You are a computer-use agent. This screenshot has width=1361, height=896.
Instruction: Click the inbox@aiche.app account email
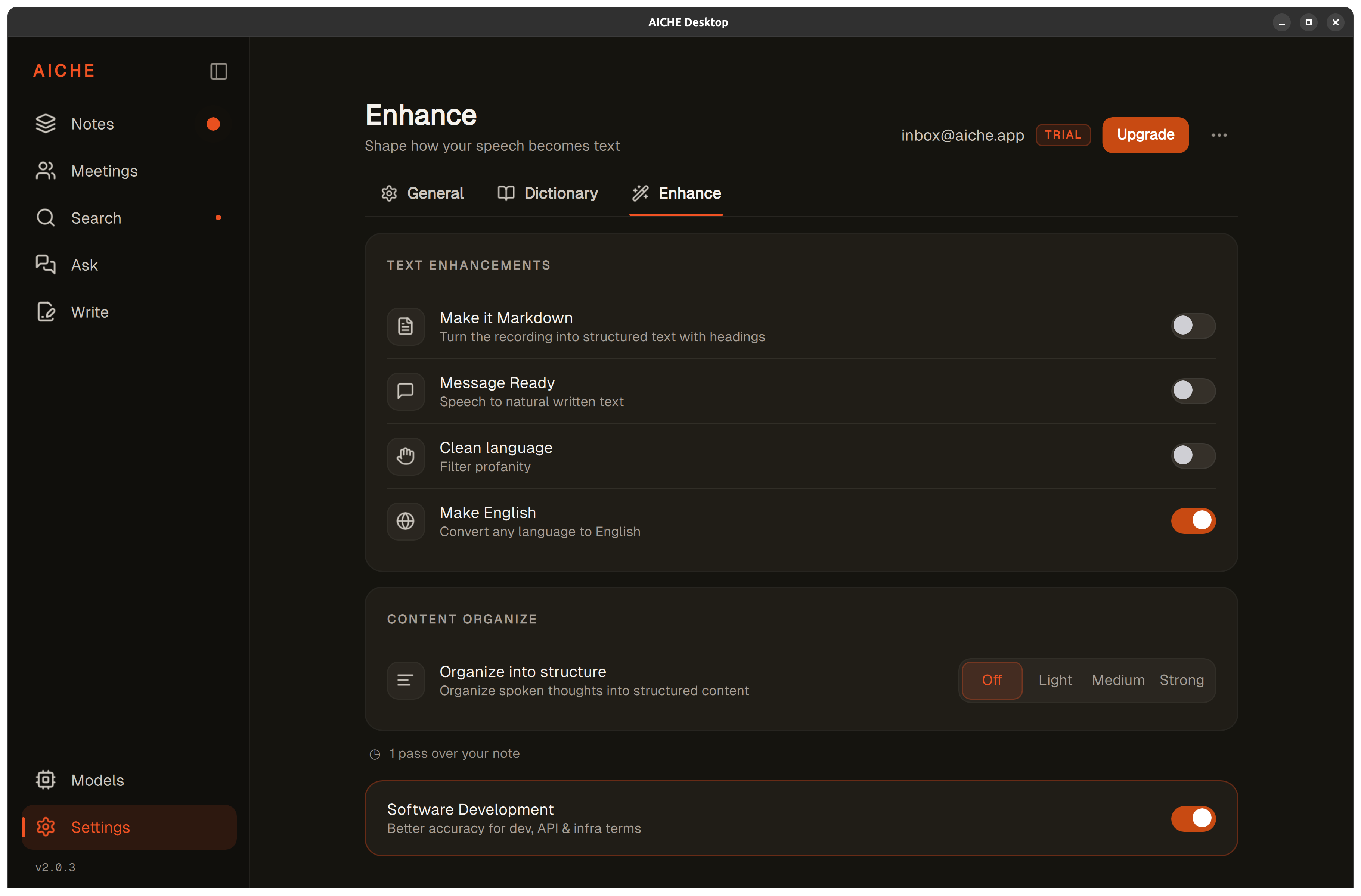(962, 136)
